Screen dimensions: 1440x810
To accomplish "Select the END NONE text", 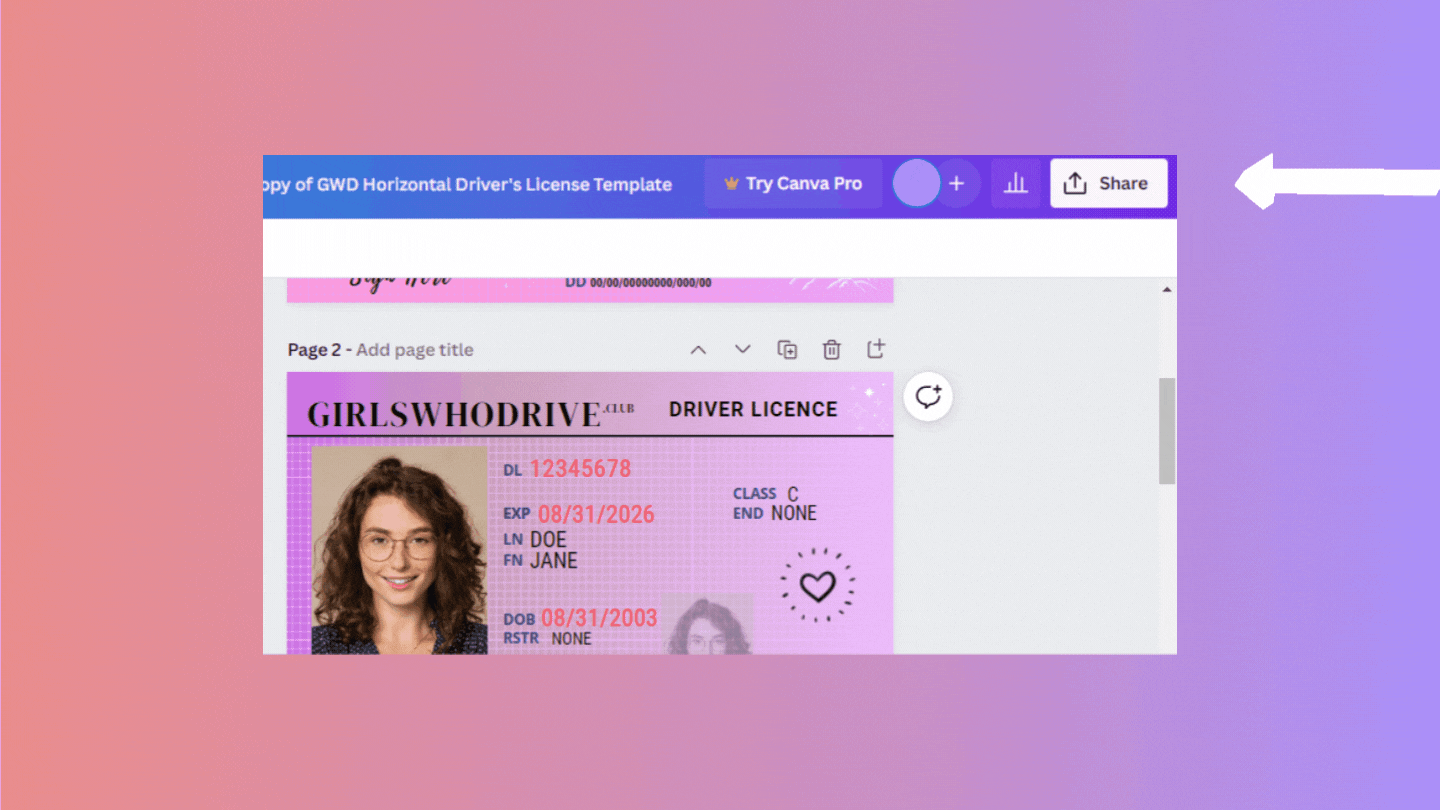I will 775,513.
